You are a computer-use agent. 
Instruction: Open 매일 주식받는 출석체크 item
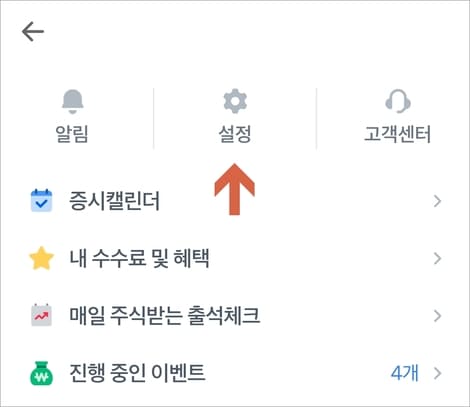[x=235, y=316]
